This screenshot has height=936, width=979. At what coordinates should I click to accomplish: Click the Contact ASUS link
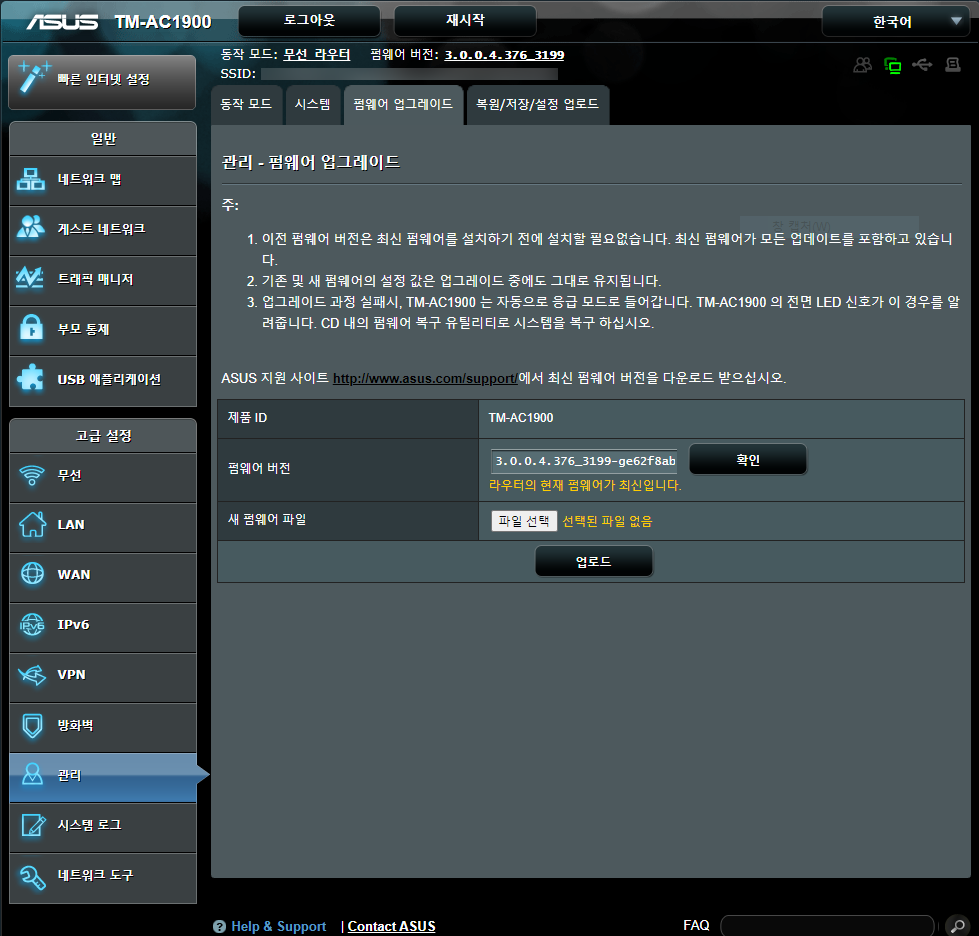pyautogui.click(x=391, y=927)
